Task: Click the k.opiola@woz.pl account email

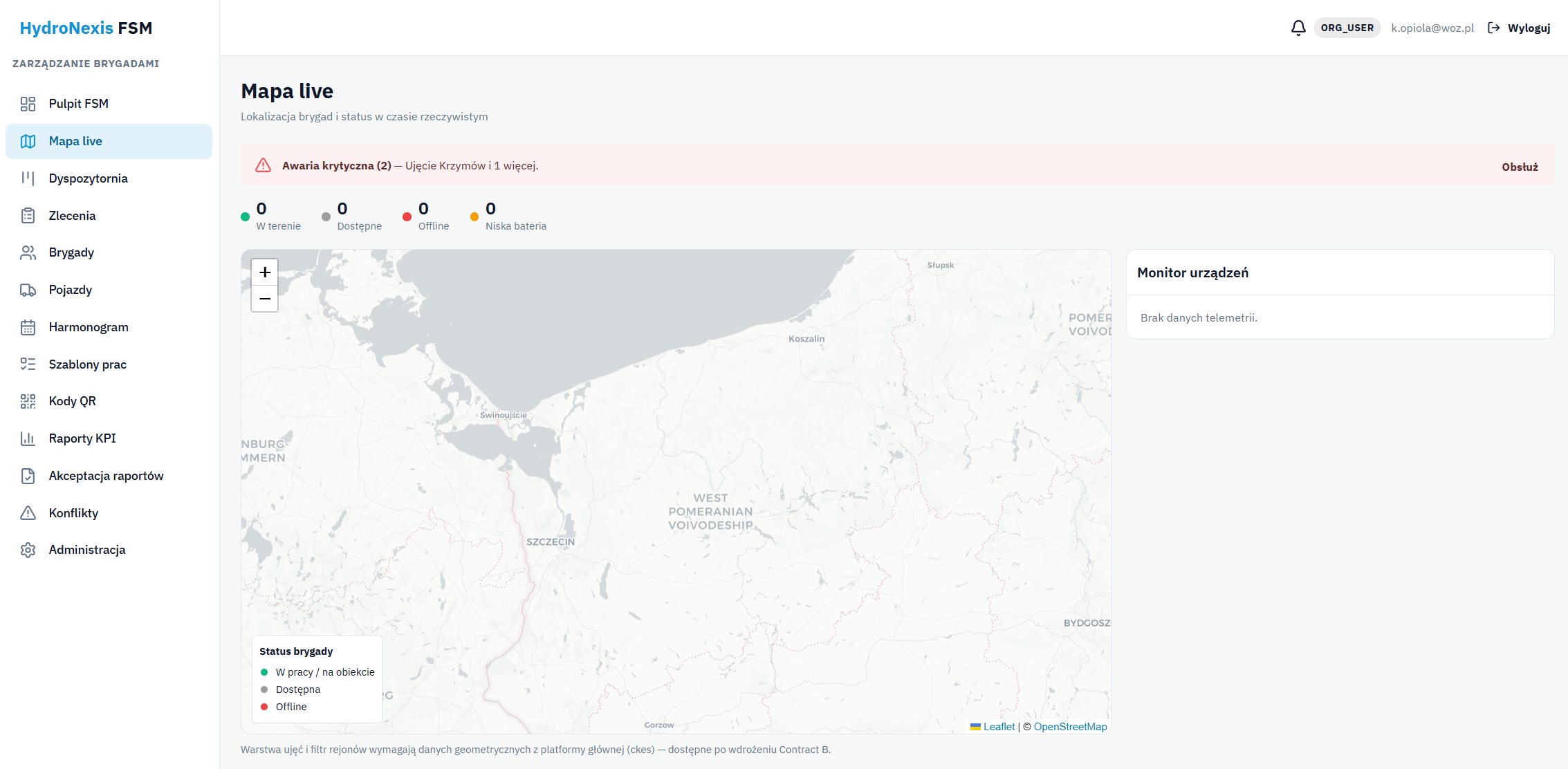Action: (x=1432, y=28)
